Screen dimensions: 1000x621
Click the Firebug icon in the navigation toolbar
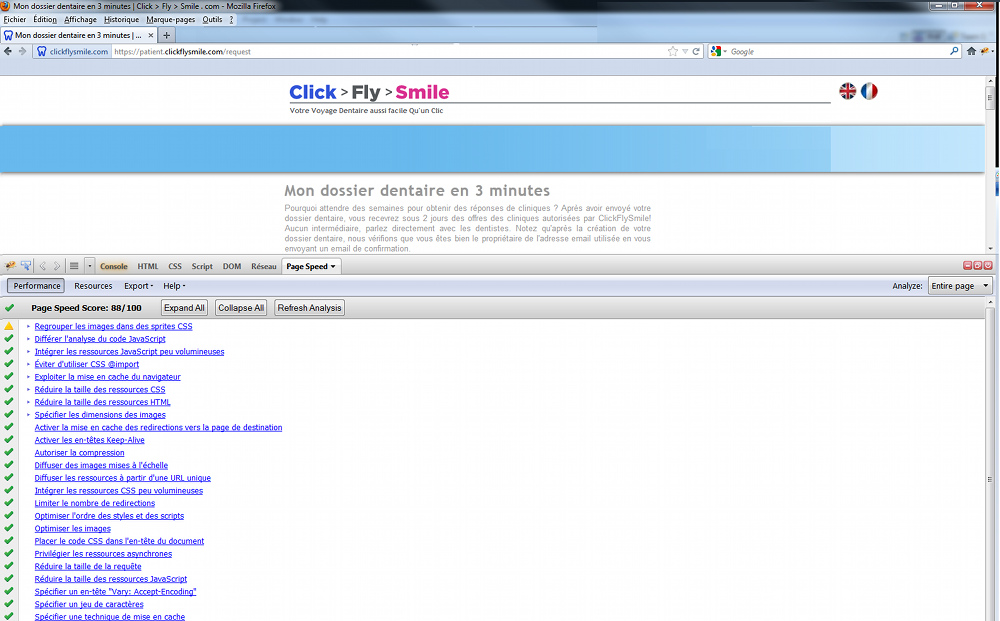[985, 51]
